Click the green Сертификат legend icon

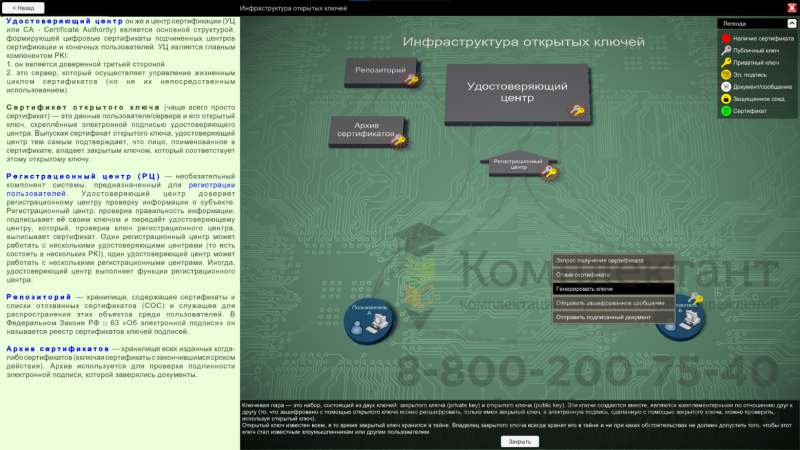(726, 111)
